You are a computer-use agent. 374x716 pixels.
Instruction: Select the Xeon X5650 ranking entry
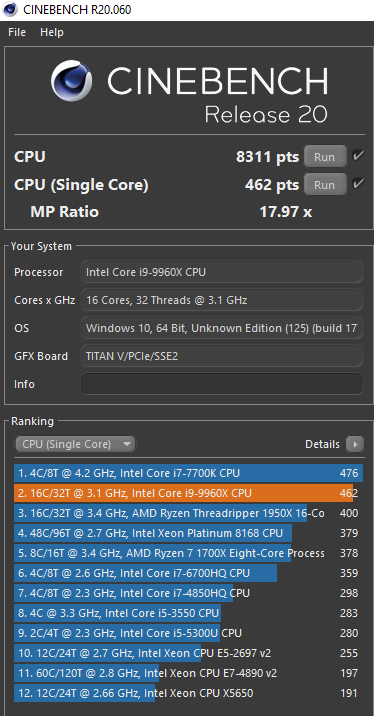tap(188, 693)
